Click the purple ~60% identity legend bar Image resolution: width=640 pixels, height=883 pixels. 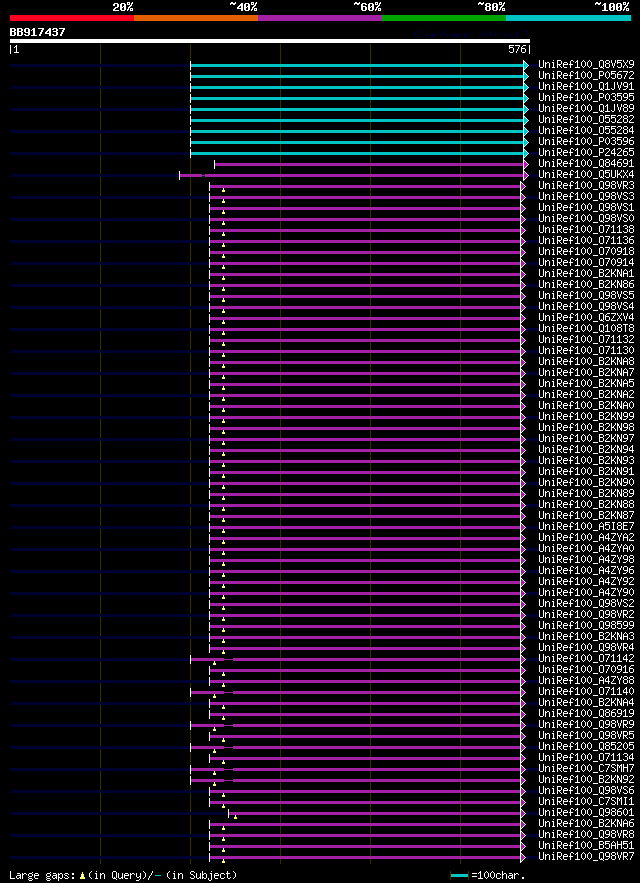click(x=320, y=18)
